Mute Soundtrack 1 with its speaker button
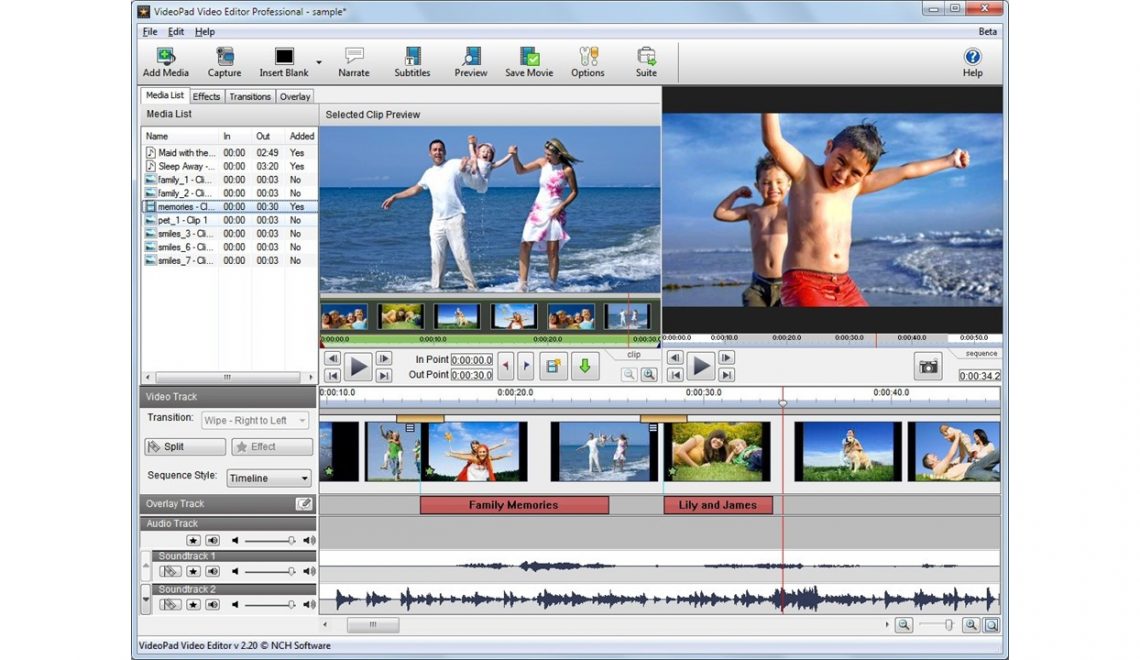The height and width of the screenshot is (660, 1140). point(212,572)
